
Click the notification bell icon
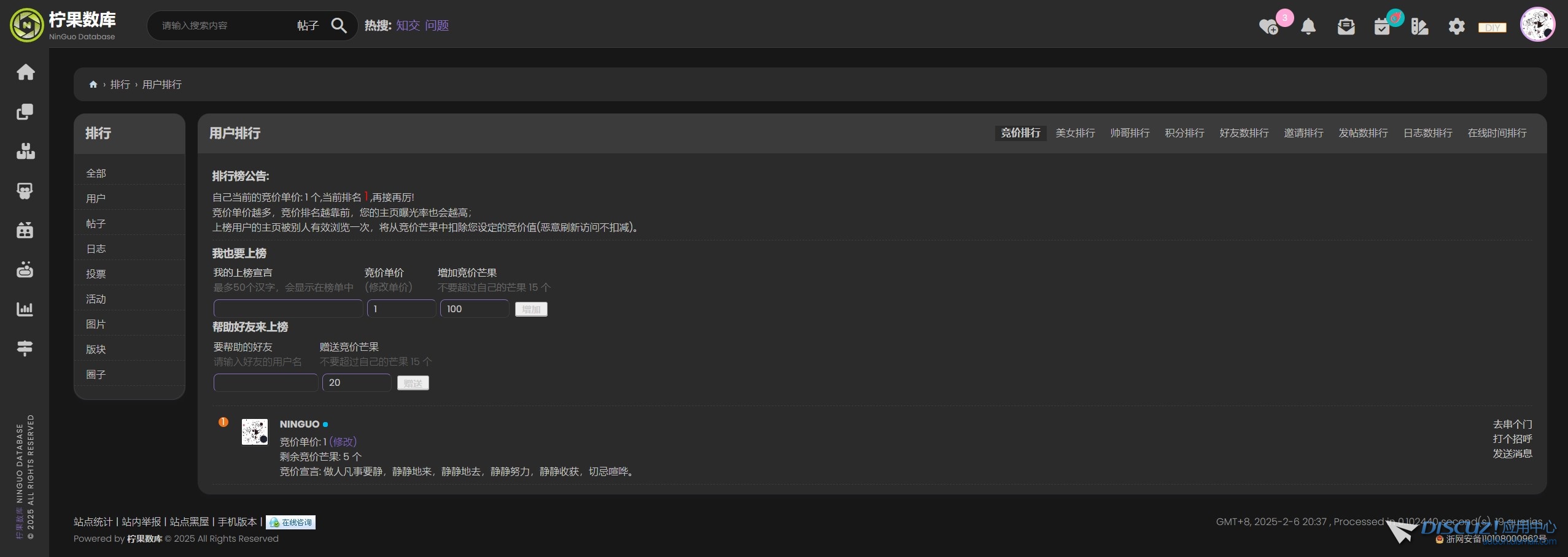[x=1308, y=26]
